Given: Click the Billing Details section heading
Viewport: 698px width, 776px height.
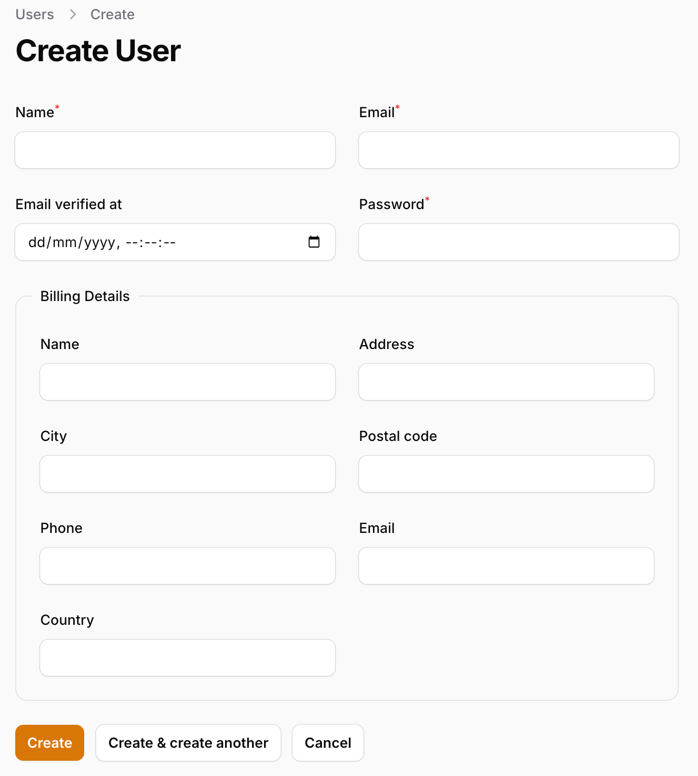Looking at the screenshot, I should pos(85,296).
